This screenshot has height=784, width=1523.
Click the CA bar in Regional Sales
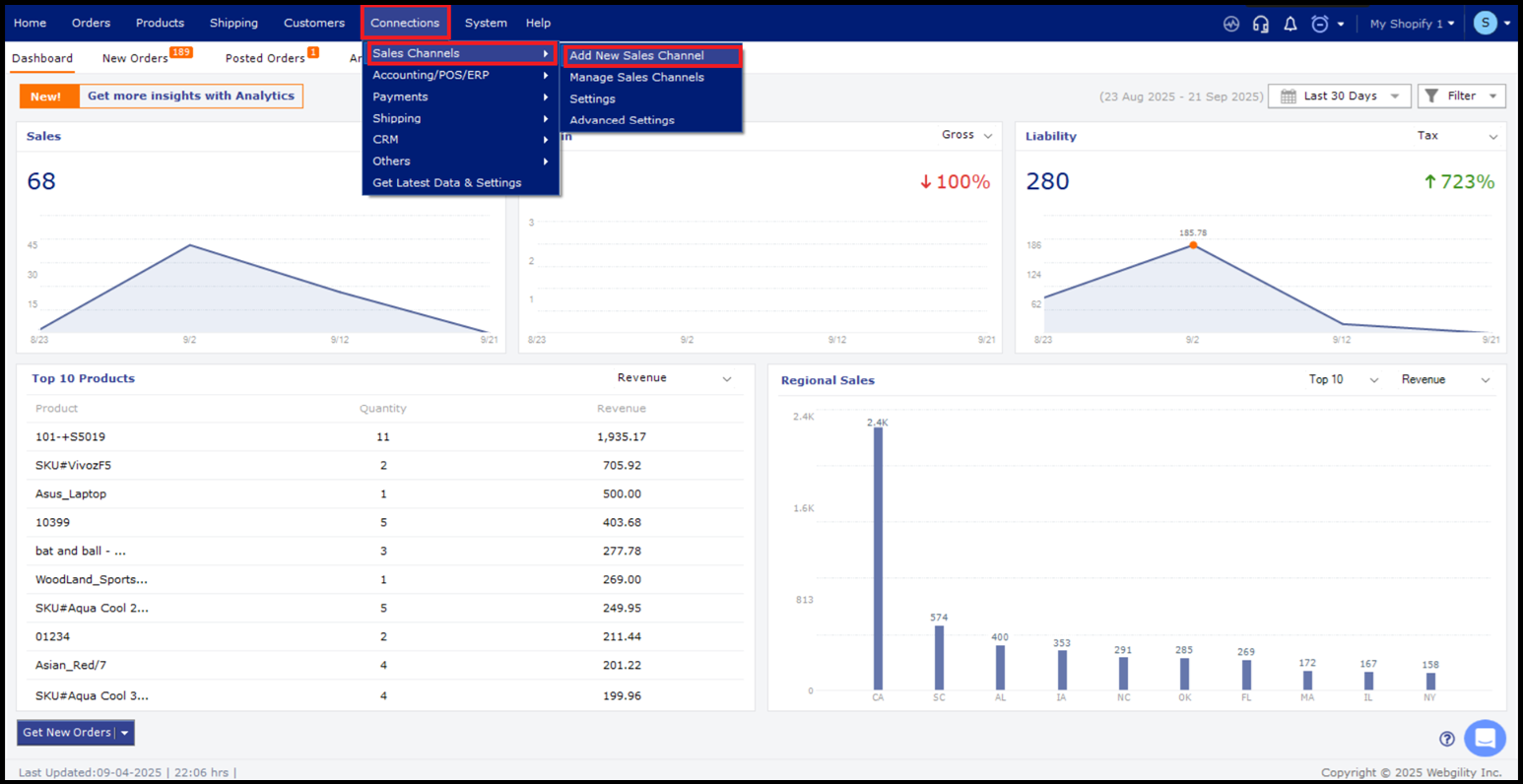point(878,557)
